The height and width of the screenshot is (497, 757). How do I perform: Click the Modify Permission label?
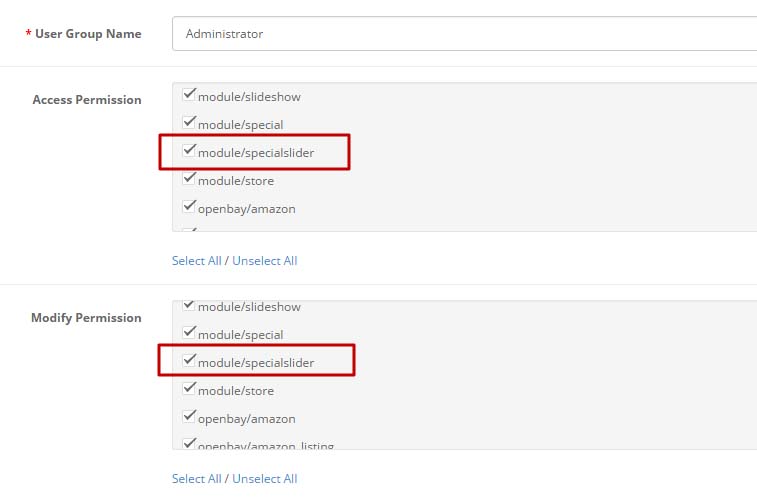(86, 318)
